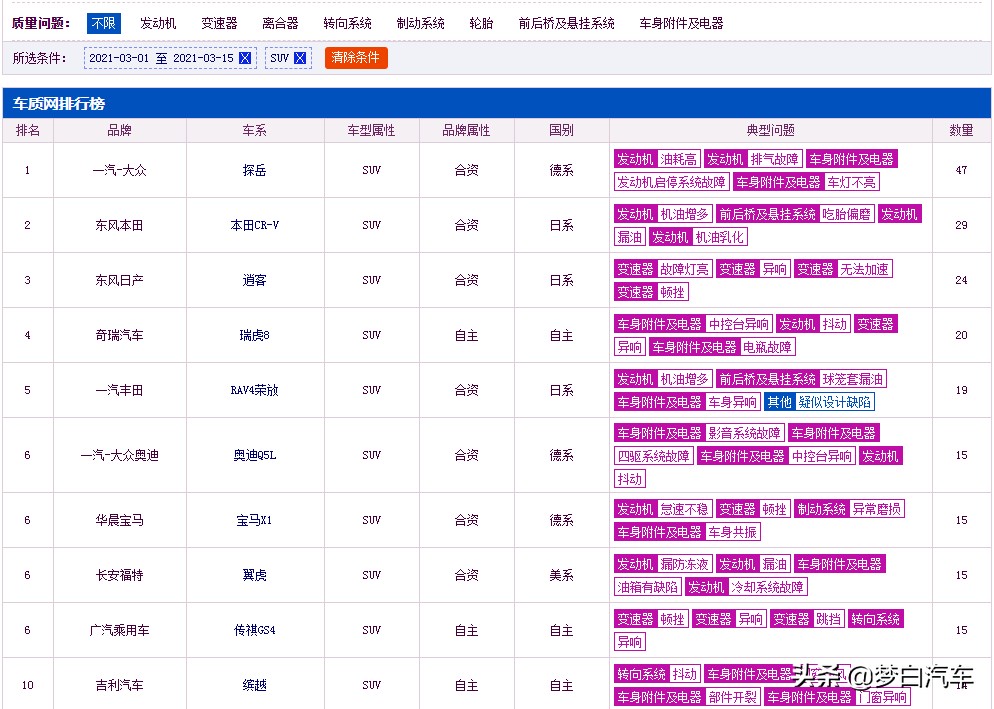Image resolution: width=994 pixels, height=709 pixels.
Task: Click the 典型问题 column header
Action: (x=770, y=131)
